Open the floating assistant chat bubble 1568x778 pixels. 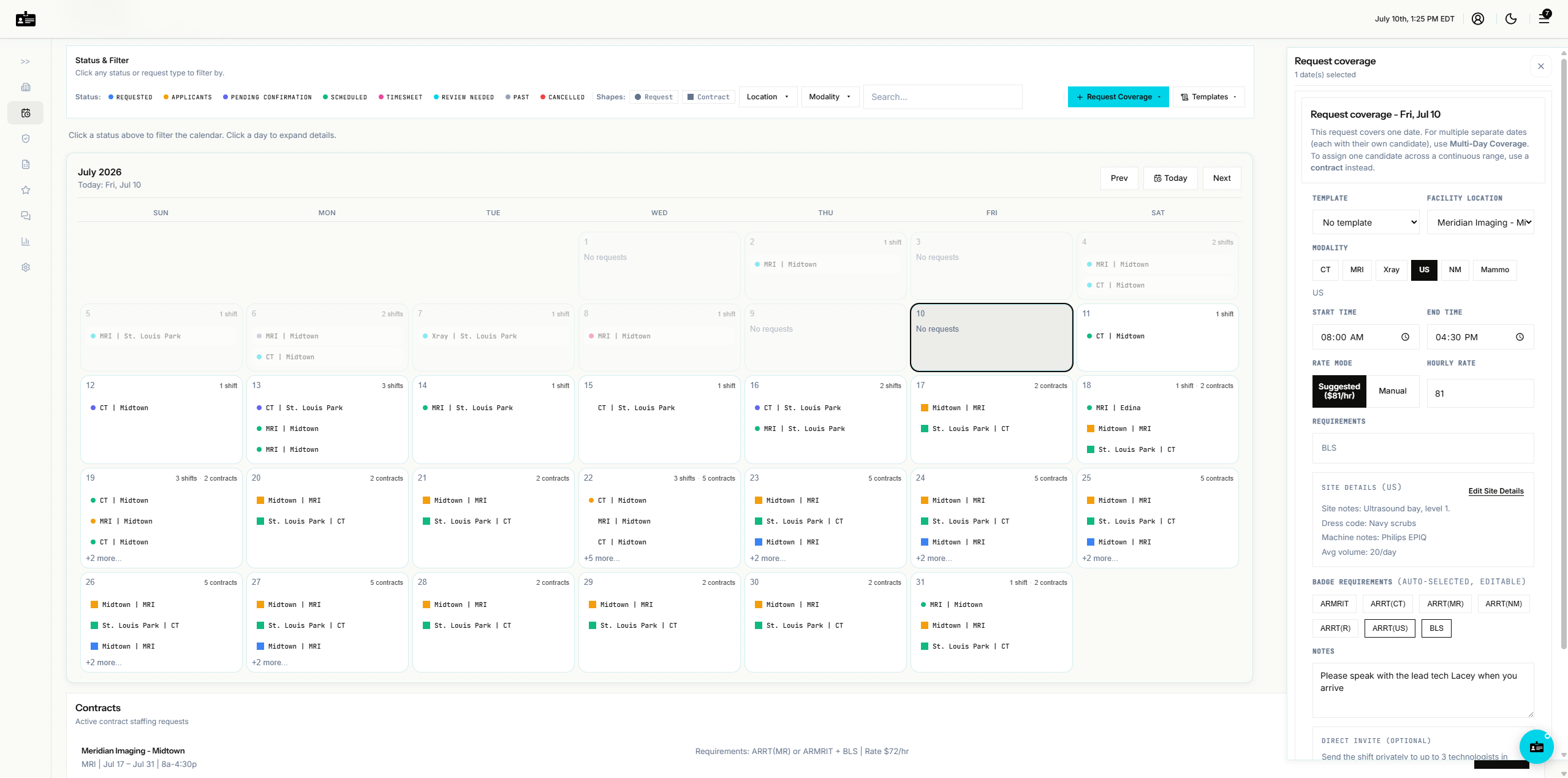(1536, 747)
